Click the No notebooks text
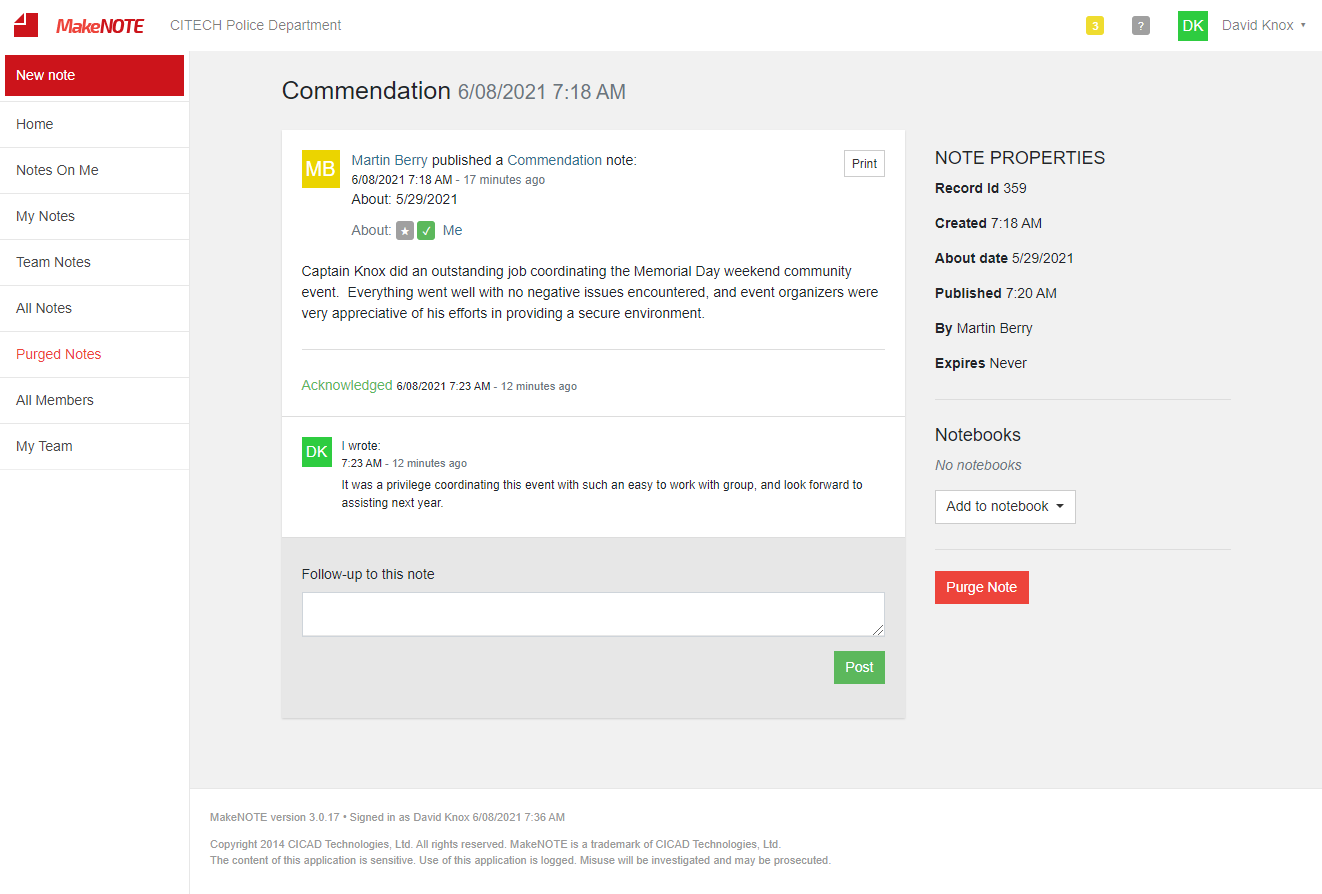1322x894 pixels. click(x=978, y=465)
